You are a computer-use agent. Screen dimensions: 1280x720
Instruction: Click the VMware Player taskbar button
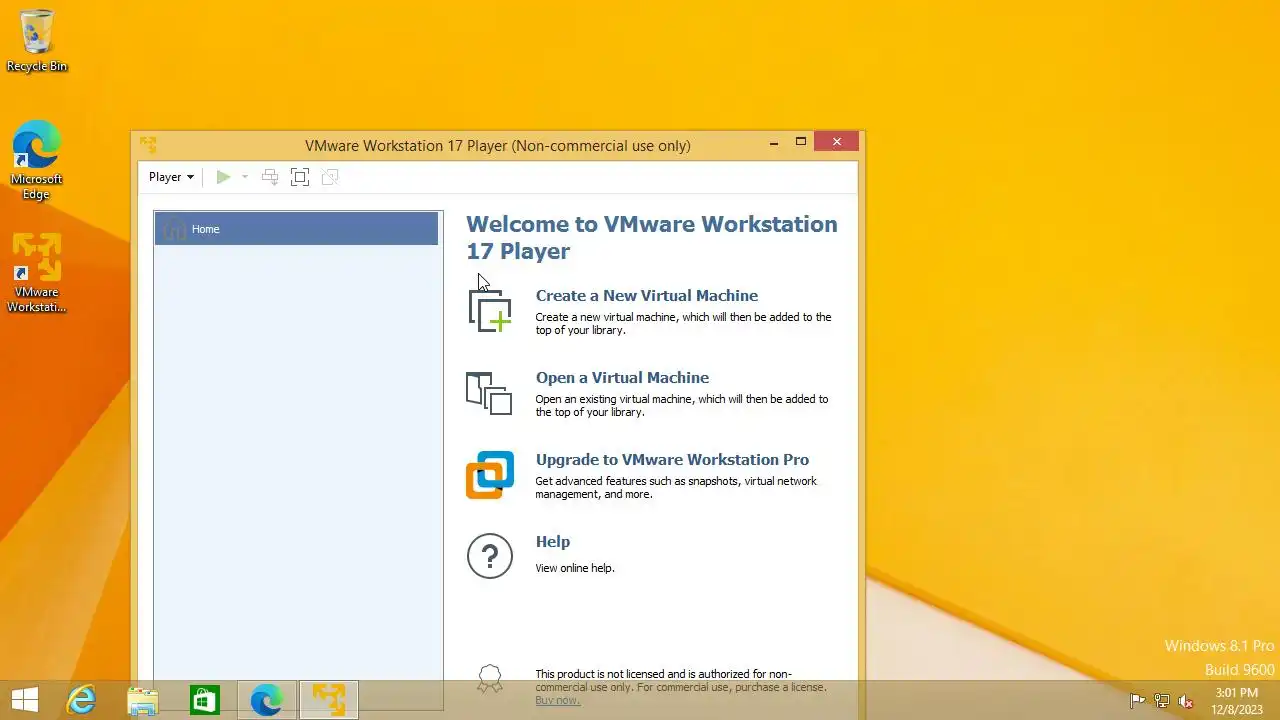(x=329, y=700)
